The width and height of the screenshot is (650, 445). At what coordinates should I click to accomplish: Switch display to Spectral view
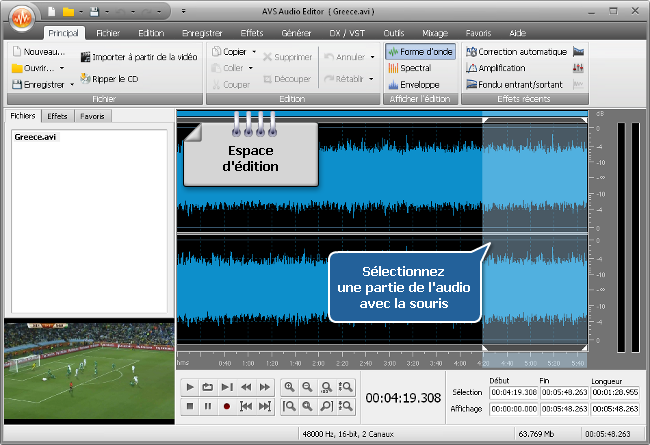pos(416,68)
